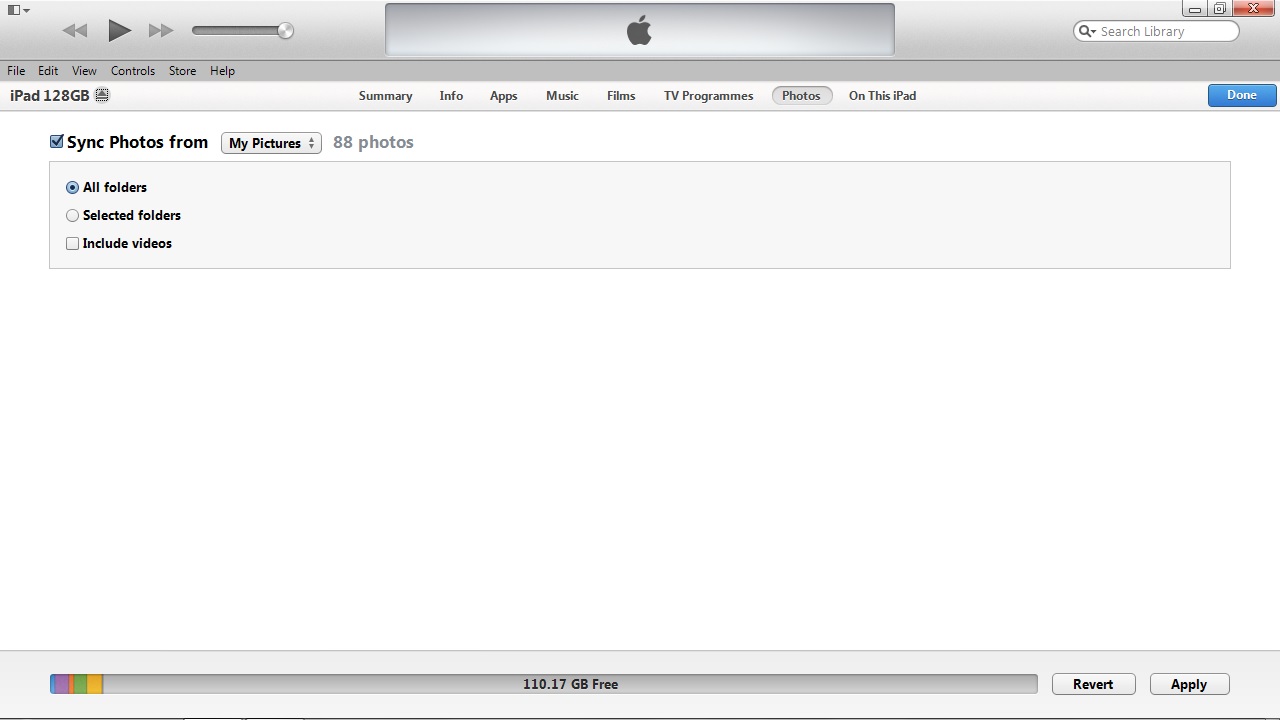Screen dimensions: 1280x720
Task: Select the All folders radio button
Action: pos(72,187)
